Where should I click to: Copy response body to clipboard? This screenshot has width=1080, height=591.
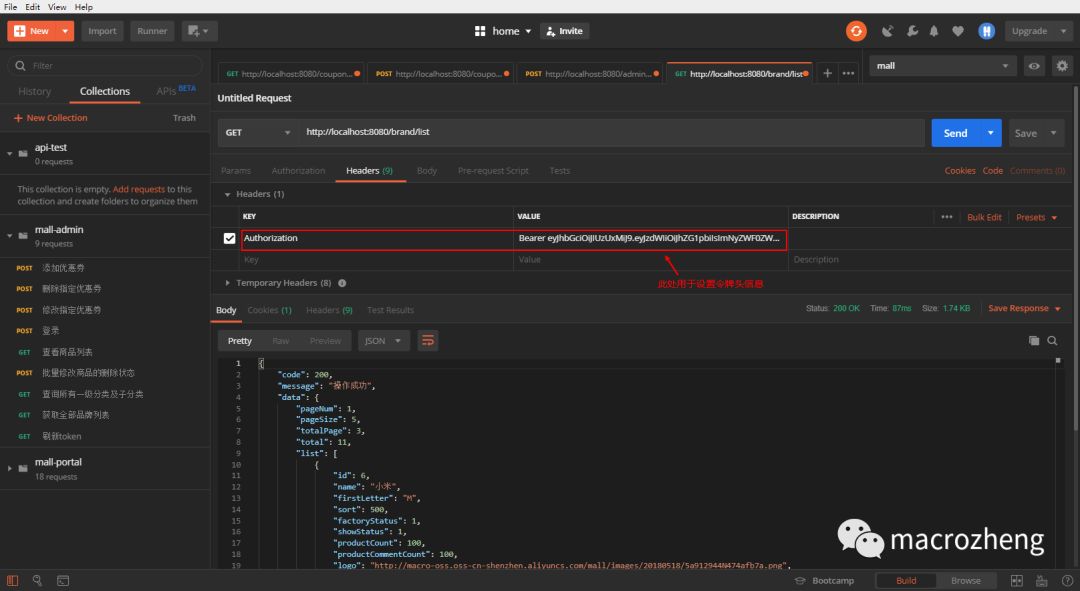click(1034, 340)
